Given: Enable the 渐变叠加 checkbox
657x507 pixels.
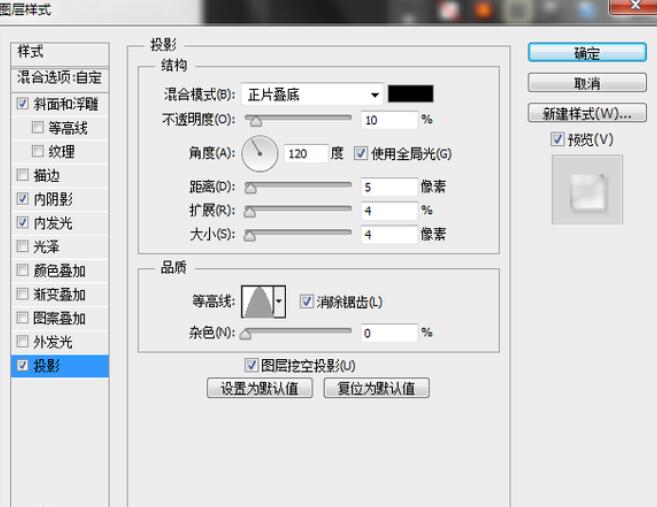Looking at the screenshot, I should coord(23,294).
